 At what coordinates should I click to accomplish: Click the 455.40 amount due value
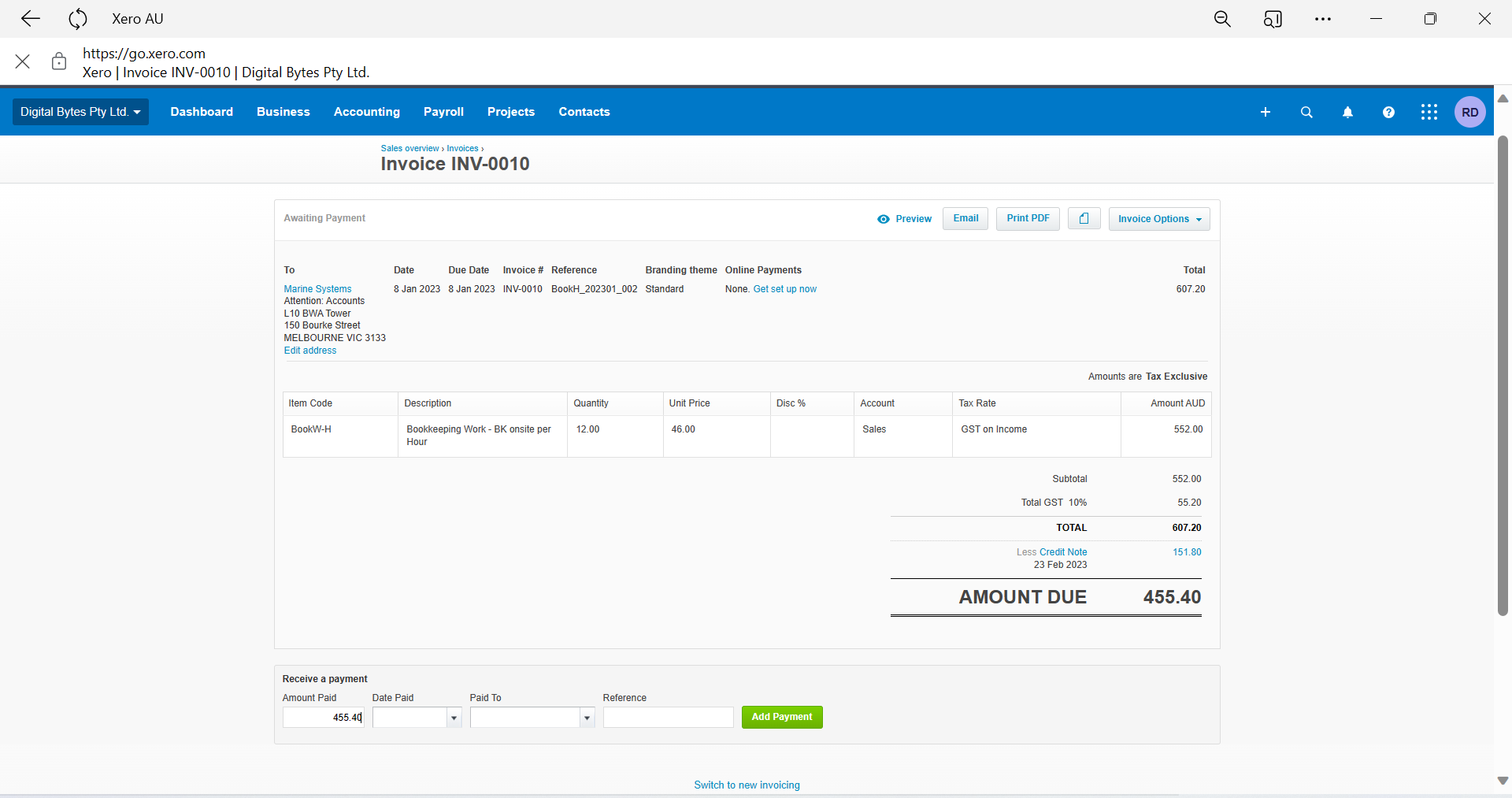click(1172, 597)
